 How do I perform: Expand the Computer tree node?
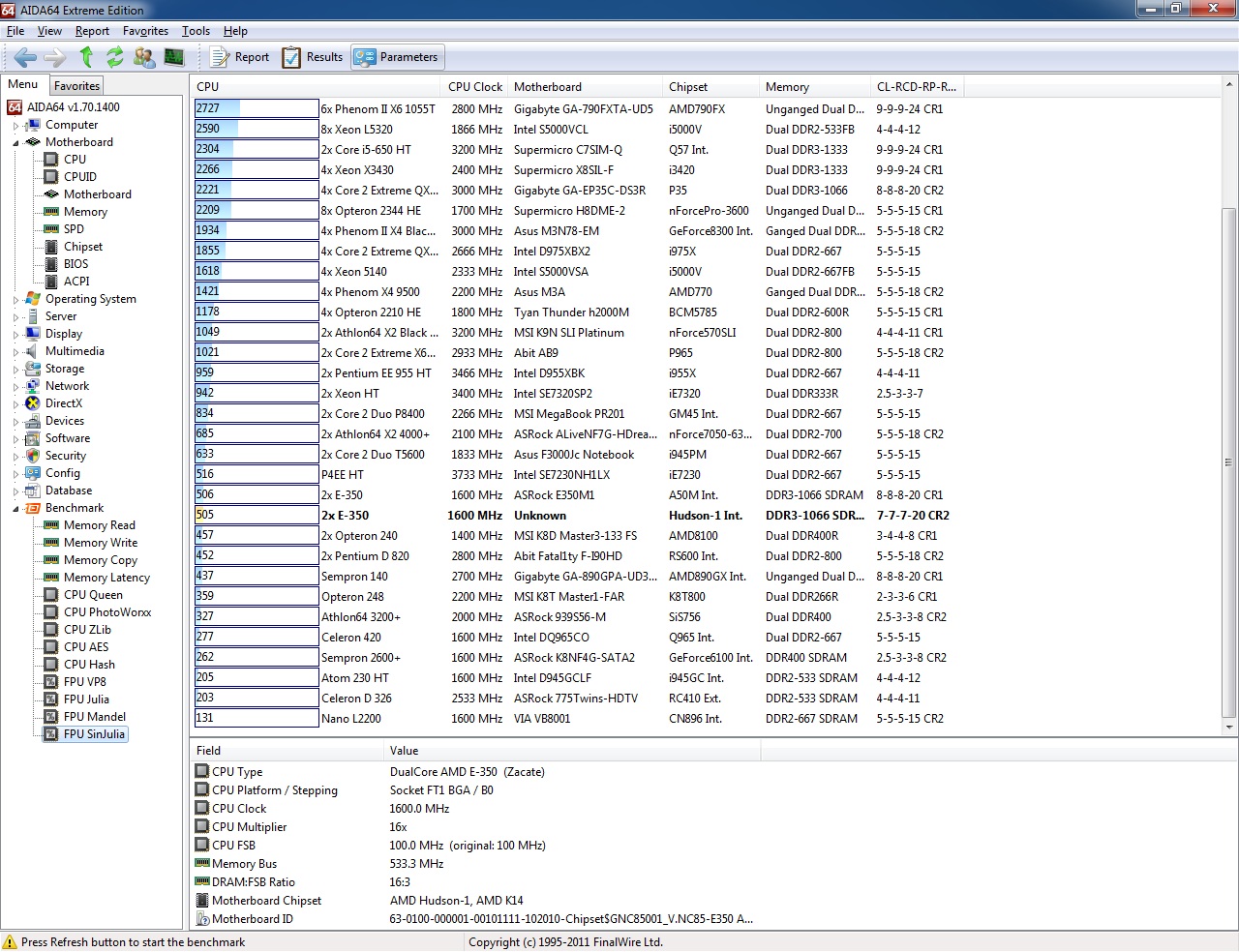coord(16,126)
